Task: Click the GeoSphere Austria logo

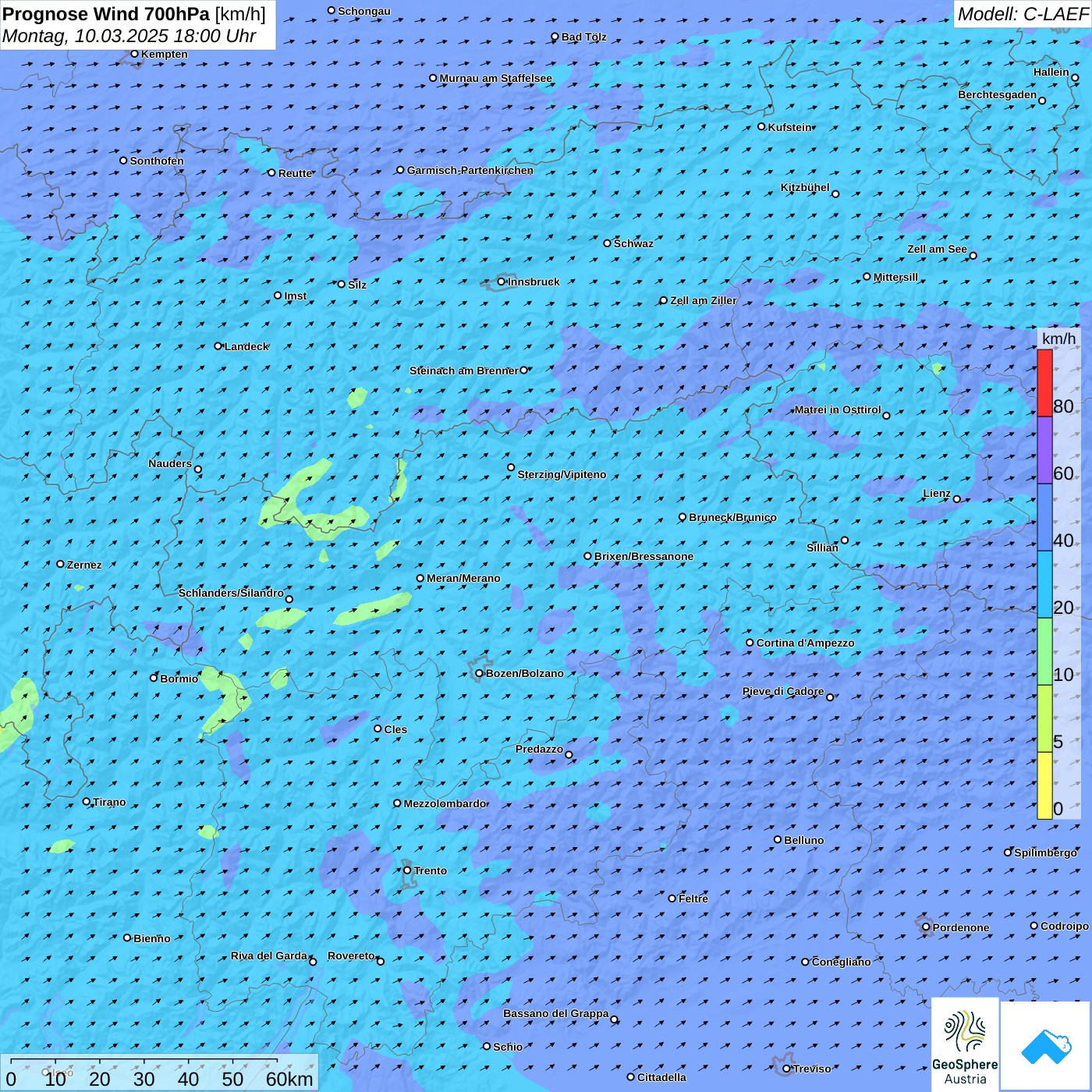Action: [x=965, y=1044]
